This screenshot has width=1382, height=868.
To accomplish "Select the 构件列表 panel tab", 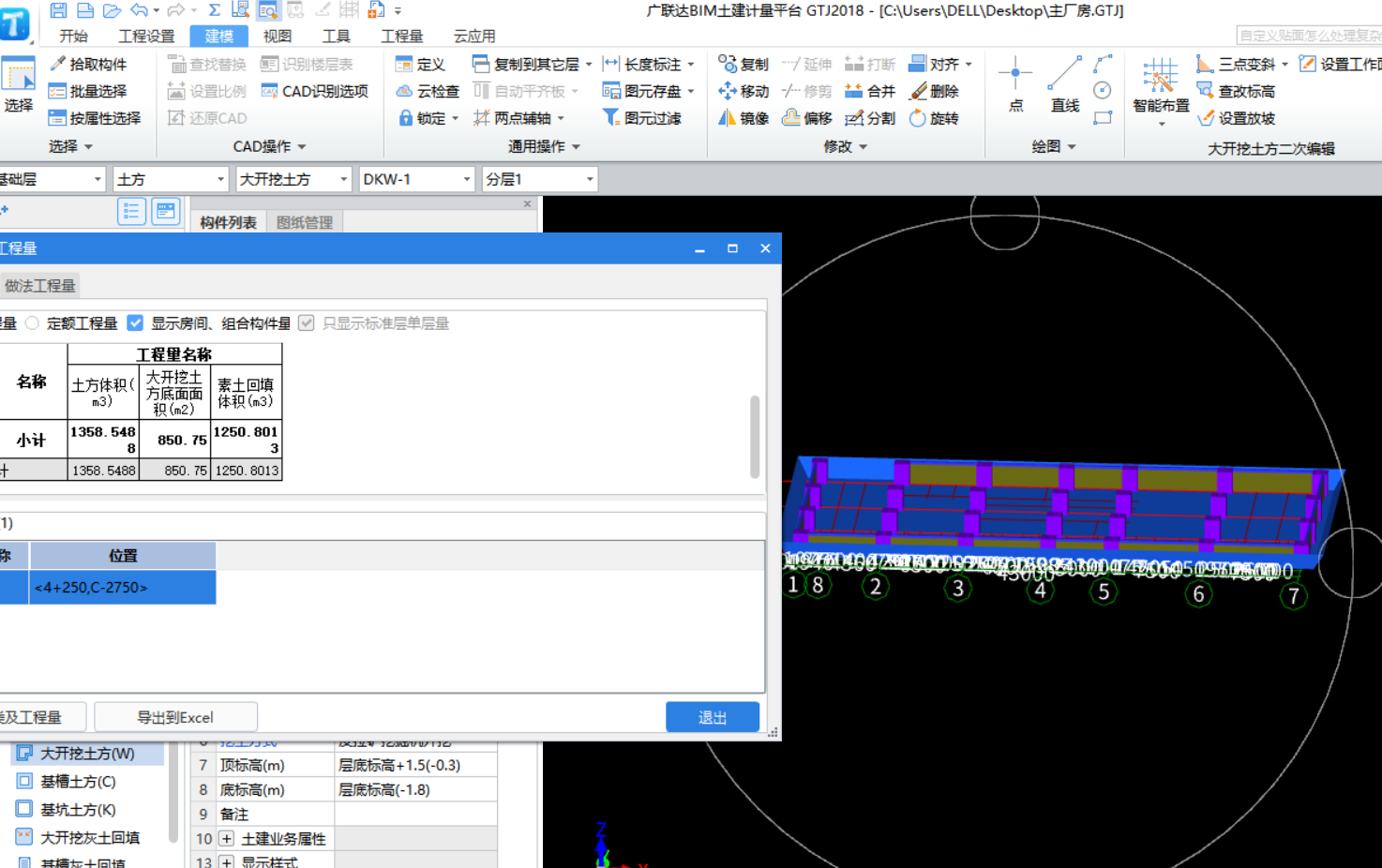I will 228,222.
